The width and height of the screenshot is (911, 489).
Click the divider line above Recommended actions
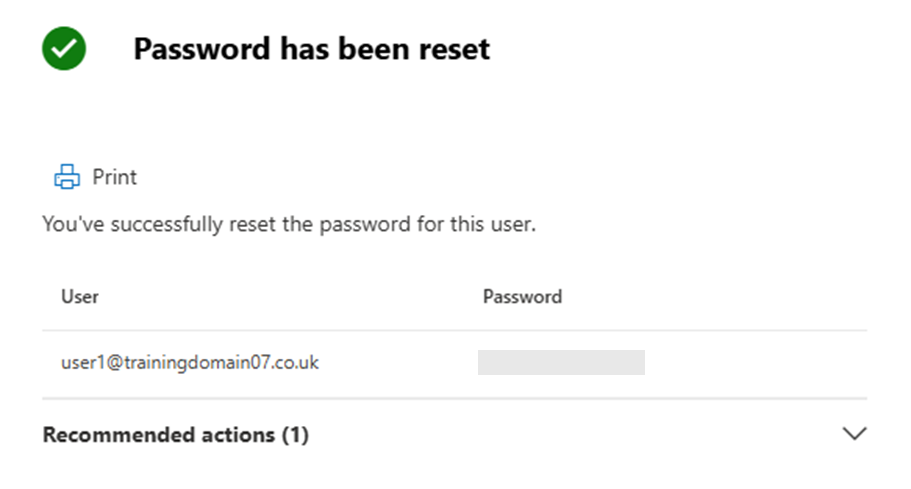click(x=454, y=398)
